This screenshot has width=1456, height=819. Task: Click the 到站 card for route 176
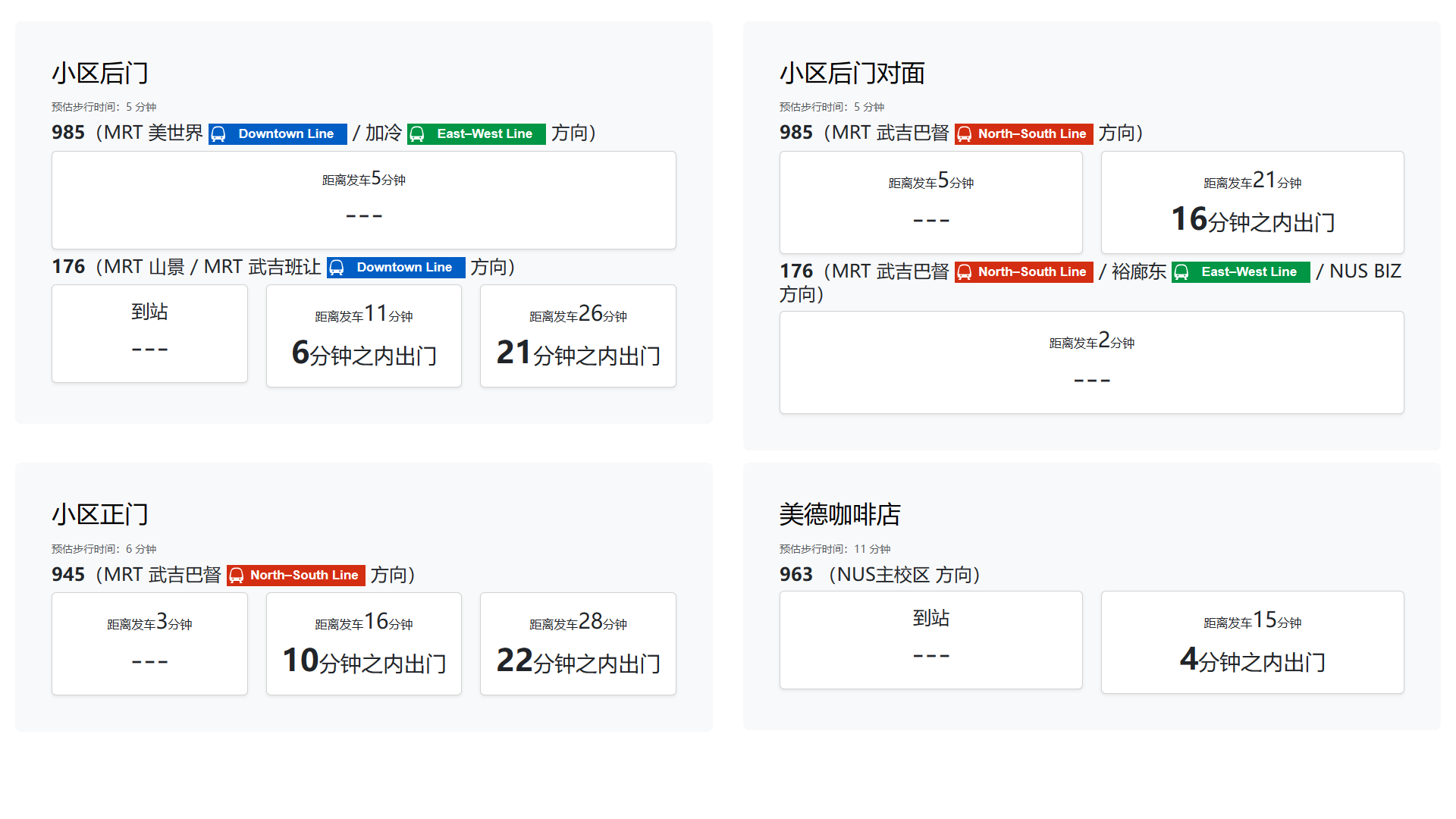pos(149,334)
